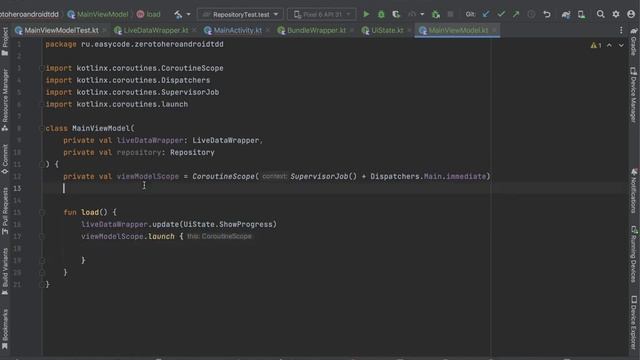Open the Resource Manager tool window
This screenshot has height=360, width=640.
pos(5,100)
